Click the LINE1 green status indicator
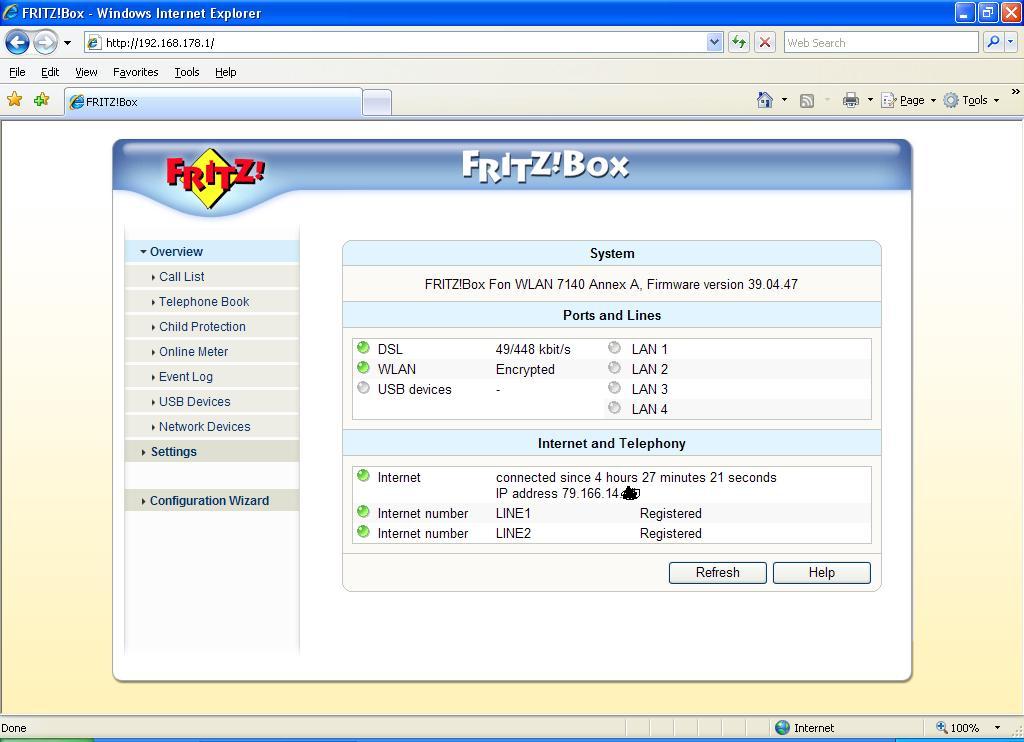The width and height of the screenshot is (1024, 742). (364, 511)
